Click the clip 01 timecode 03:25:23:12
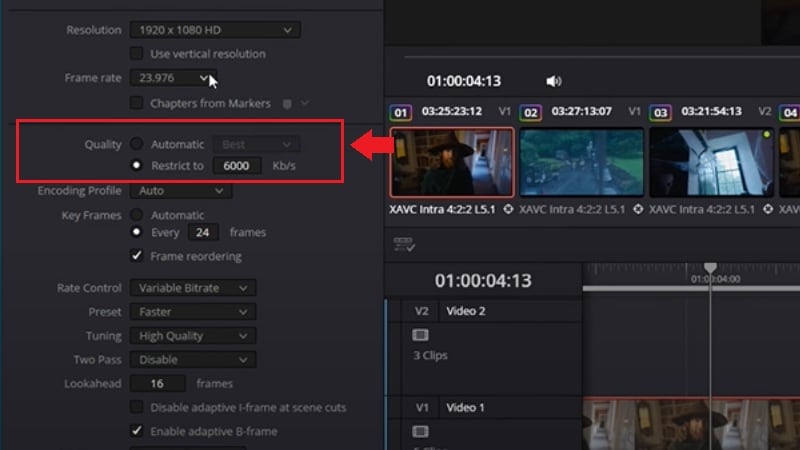This screenshot has height=450, width=800. pos(452,111)
